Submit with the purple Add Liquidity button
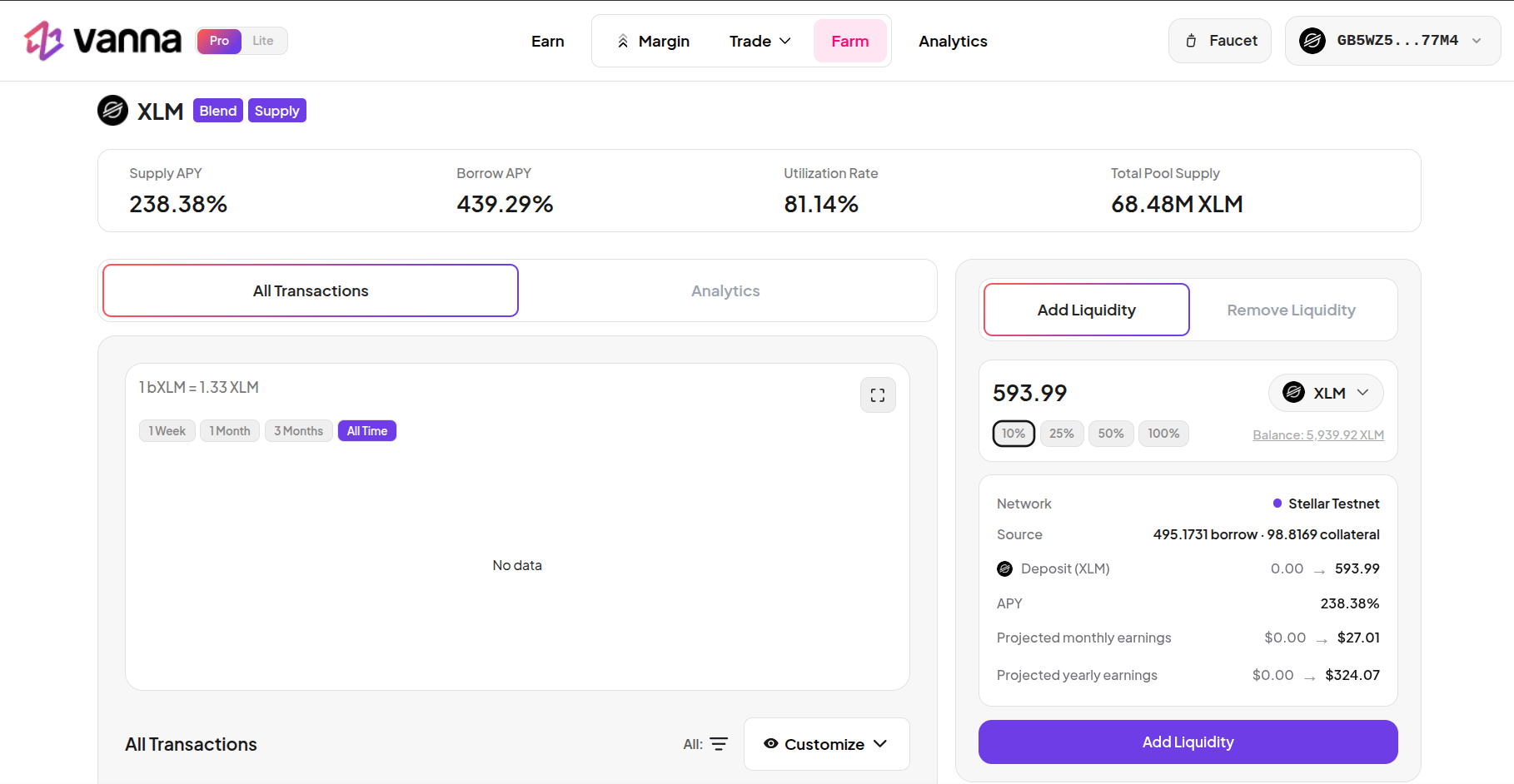Viewport: 1514px width, 784px height. coord(1188,742)
